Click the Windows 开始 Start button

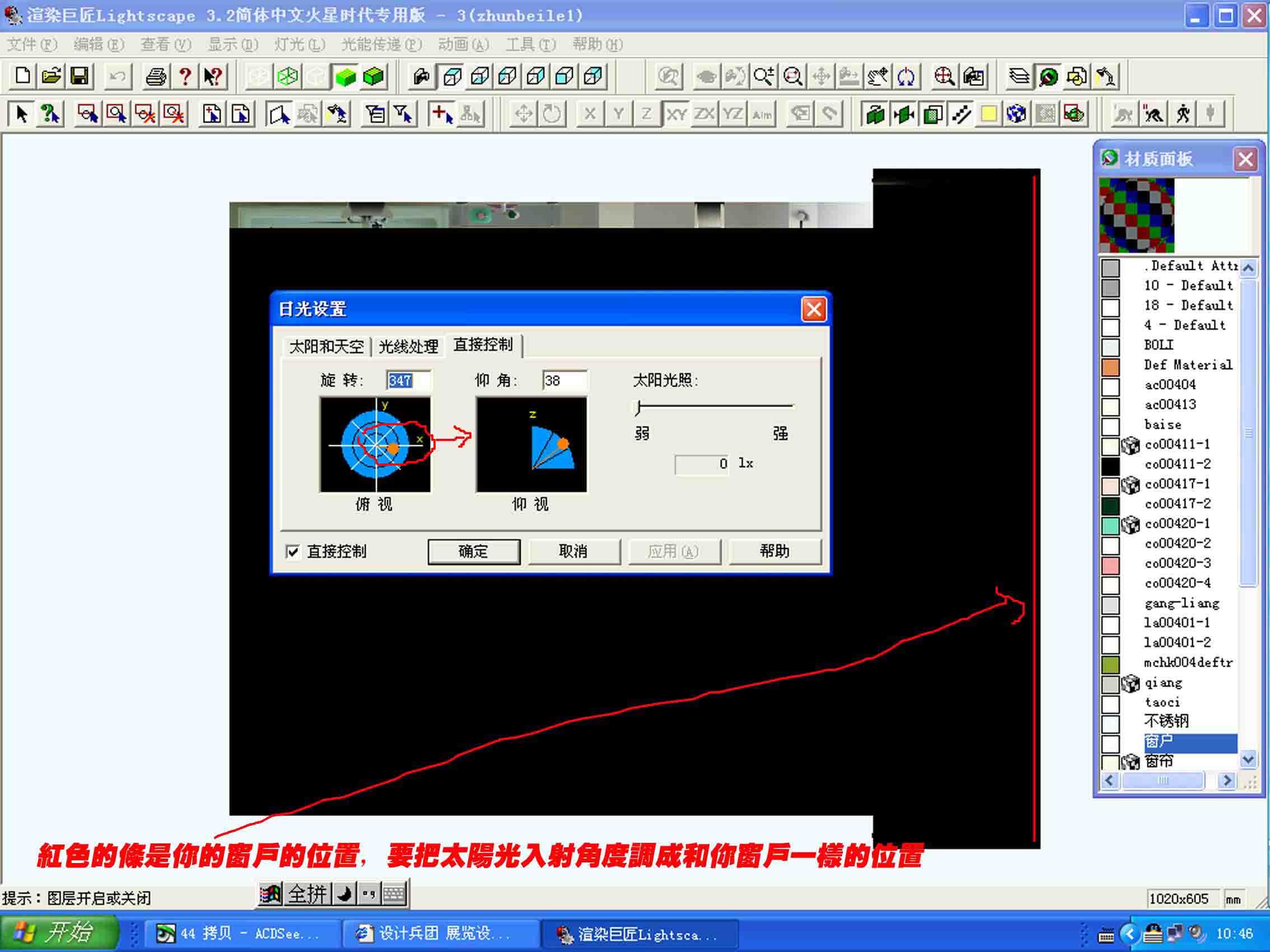pyautogui.click(x=60, y=932)
